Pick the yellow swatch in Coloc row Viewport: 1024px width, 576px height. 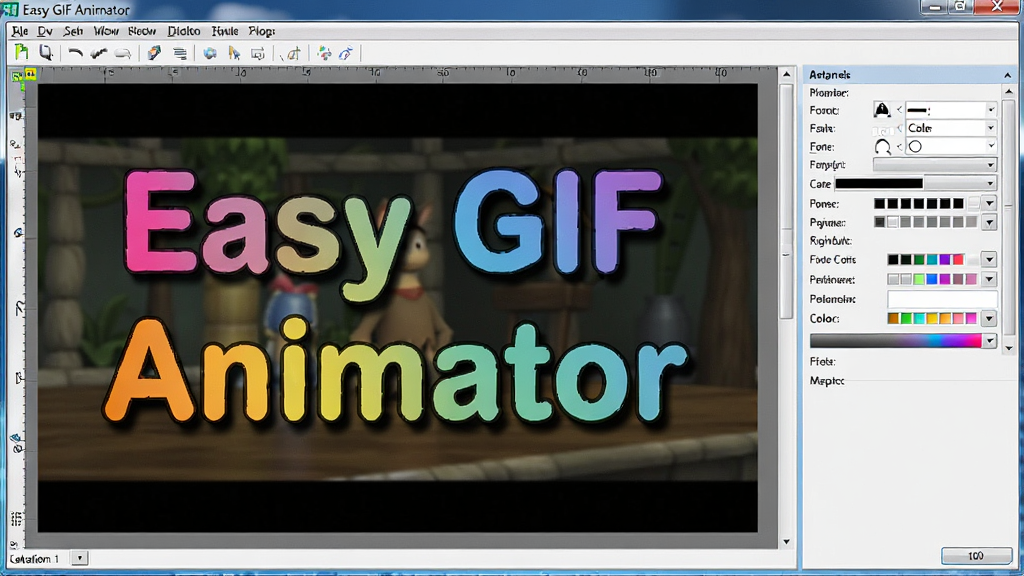tap(932, 319)
